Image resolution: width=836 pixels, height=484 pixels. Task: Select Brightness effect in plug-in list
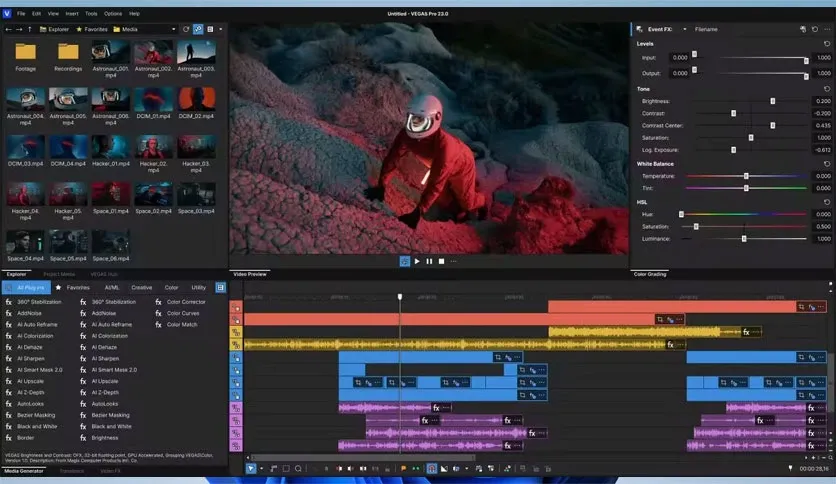tap(100, 438)
